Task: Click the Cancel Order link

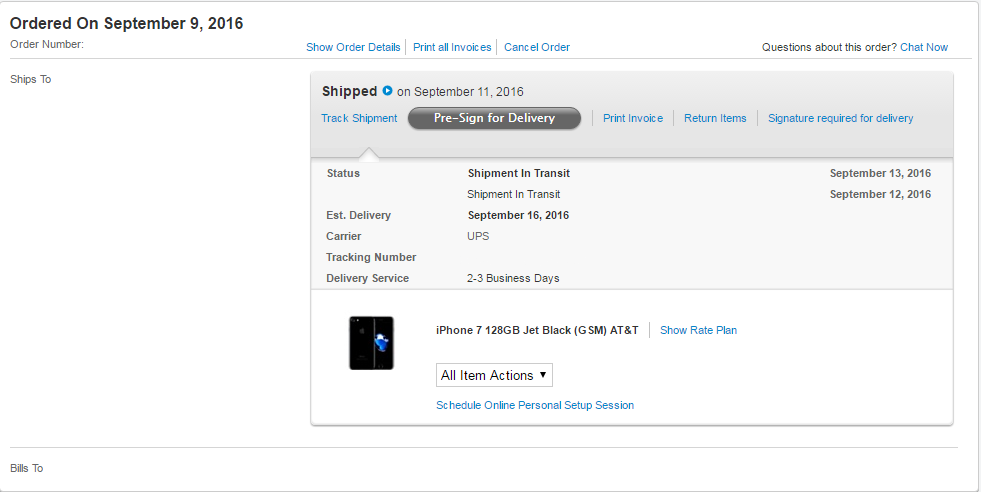Action: coord(537,47)
